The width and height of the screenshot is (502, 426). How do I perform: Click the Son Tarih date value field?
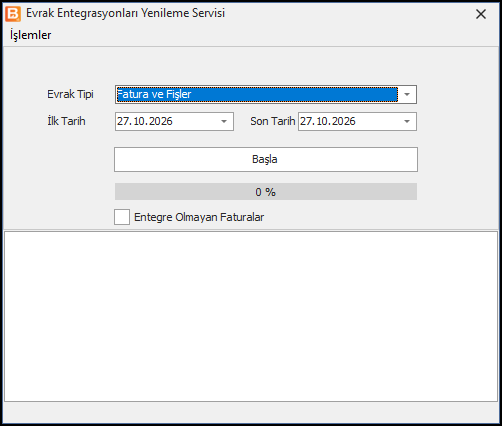(x=357, y=121)
